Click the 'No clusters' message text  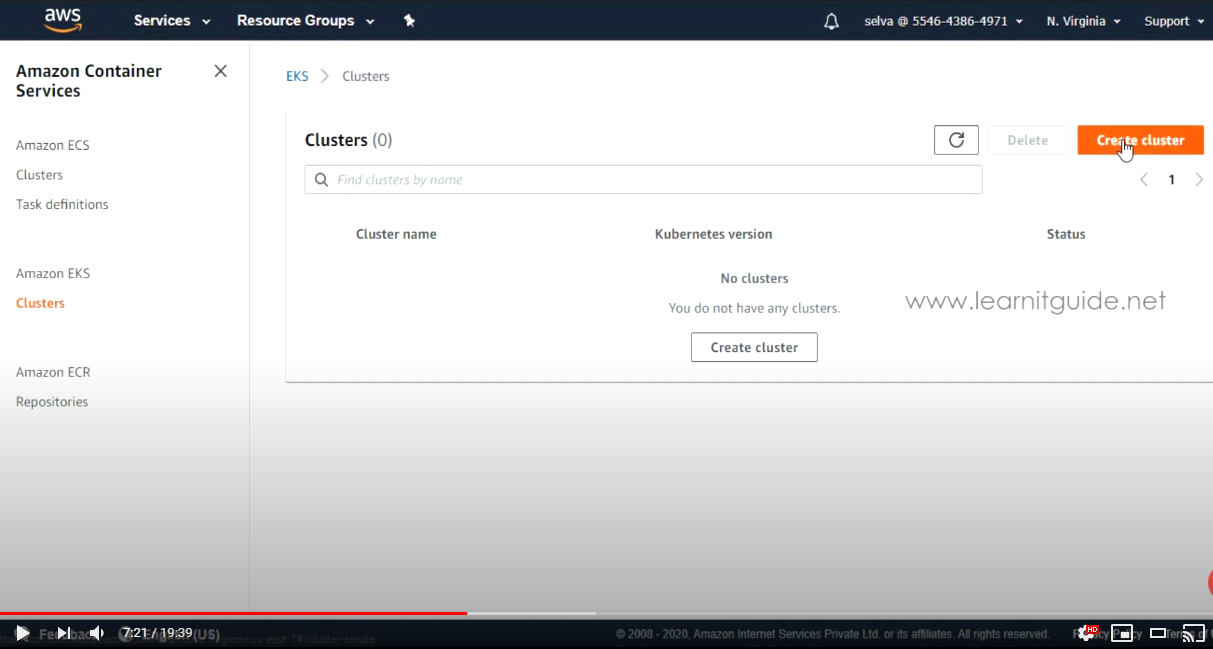coord(754,278)
